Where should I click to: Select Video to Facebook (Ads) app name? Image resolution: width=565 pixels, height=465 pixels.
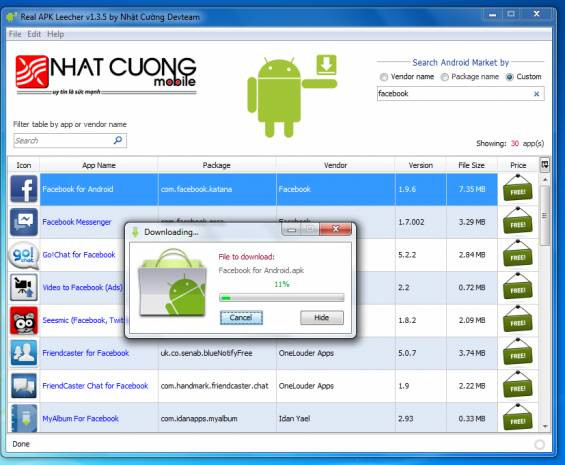point(83,287)
